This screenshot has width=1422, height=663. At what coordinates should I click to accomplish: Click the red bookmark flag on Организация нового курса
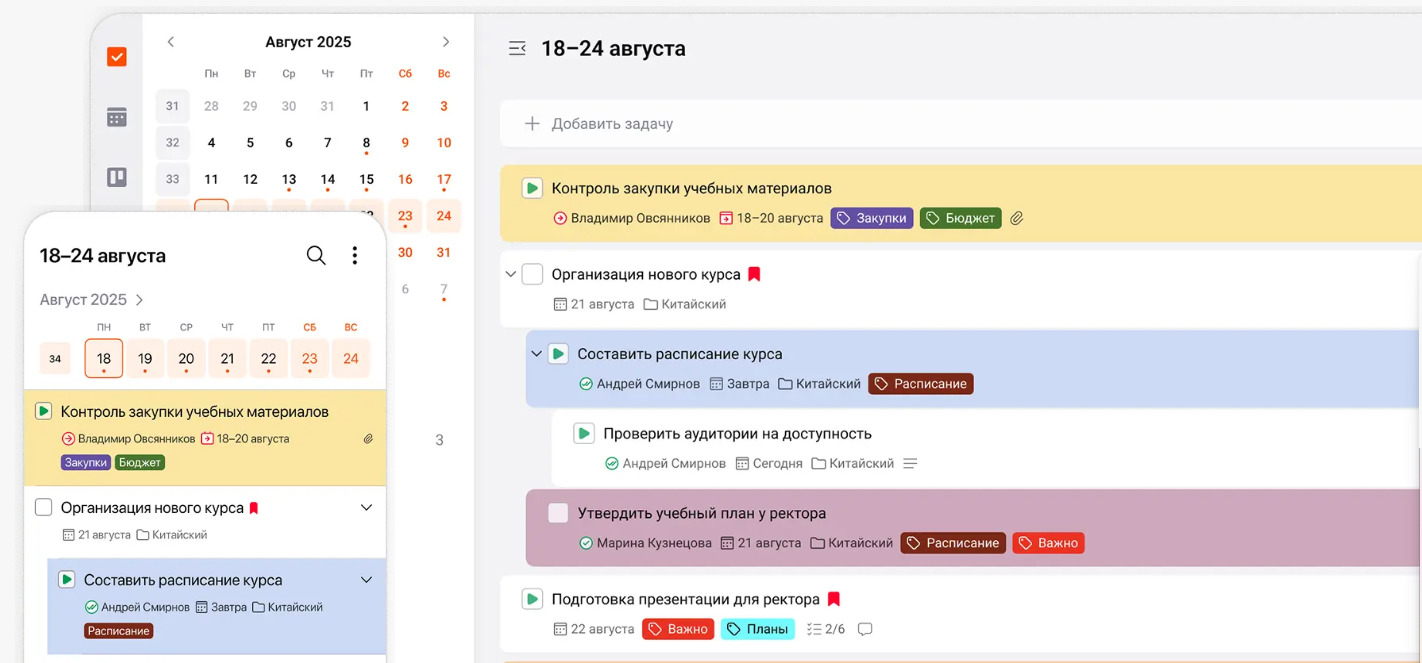pos(754,272)
